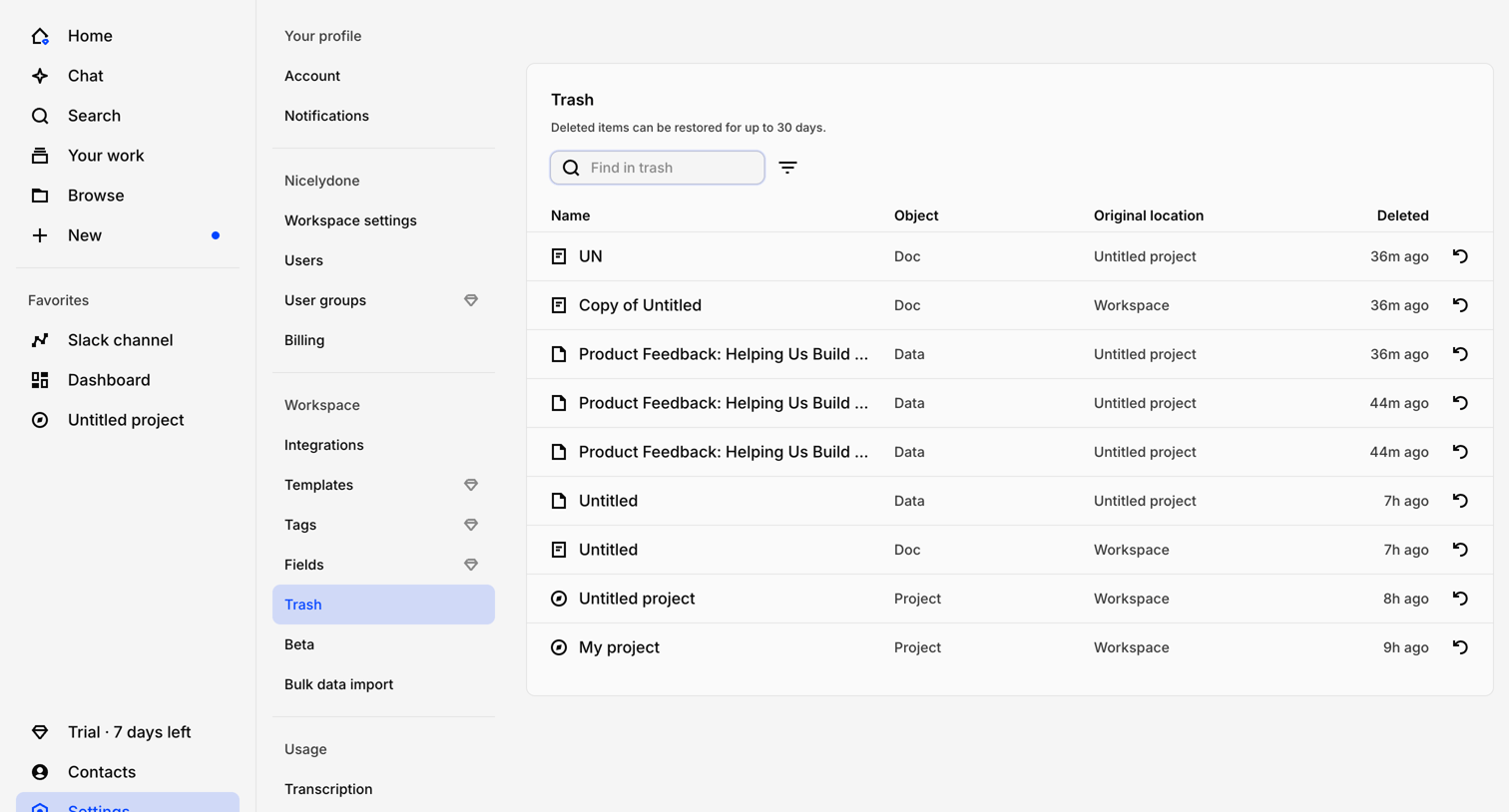Viewport: 1509px width, 812px height.
Task: Click the premium diamond beside Templates
Action: [471, 485]
